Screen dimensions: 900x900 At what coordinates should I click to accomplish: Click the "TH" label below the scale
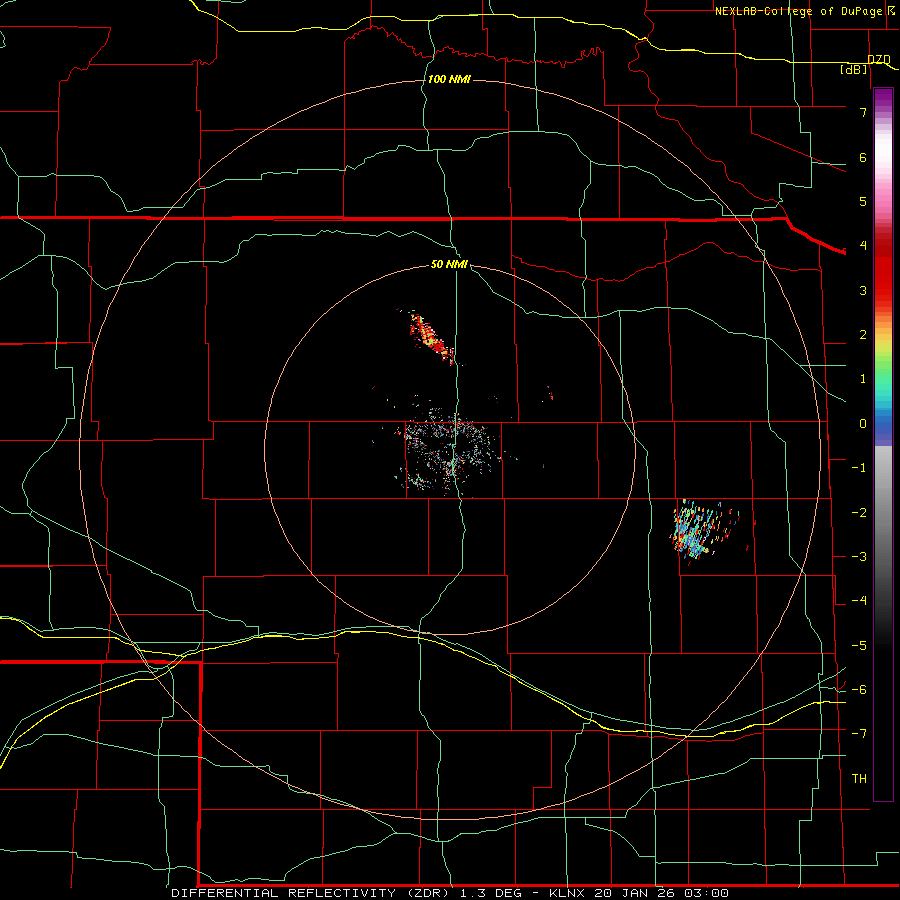[x=859, y=778]
